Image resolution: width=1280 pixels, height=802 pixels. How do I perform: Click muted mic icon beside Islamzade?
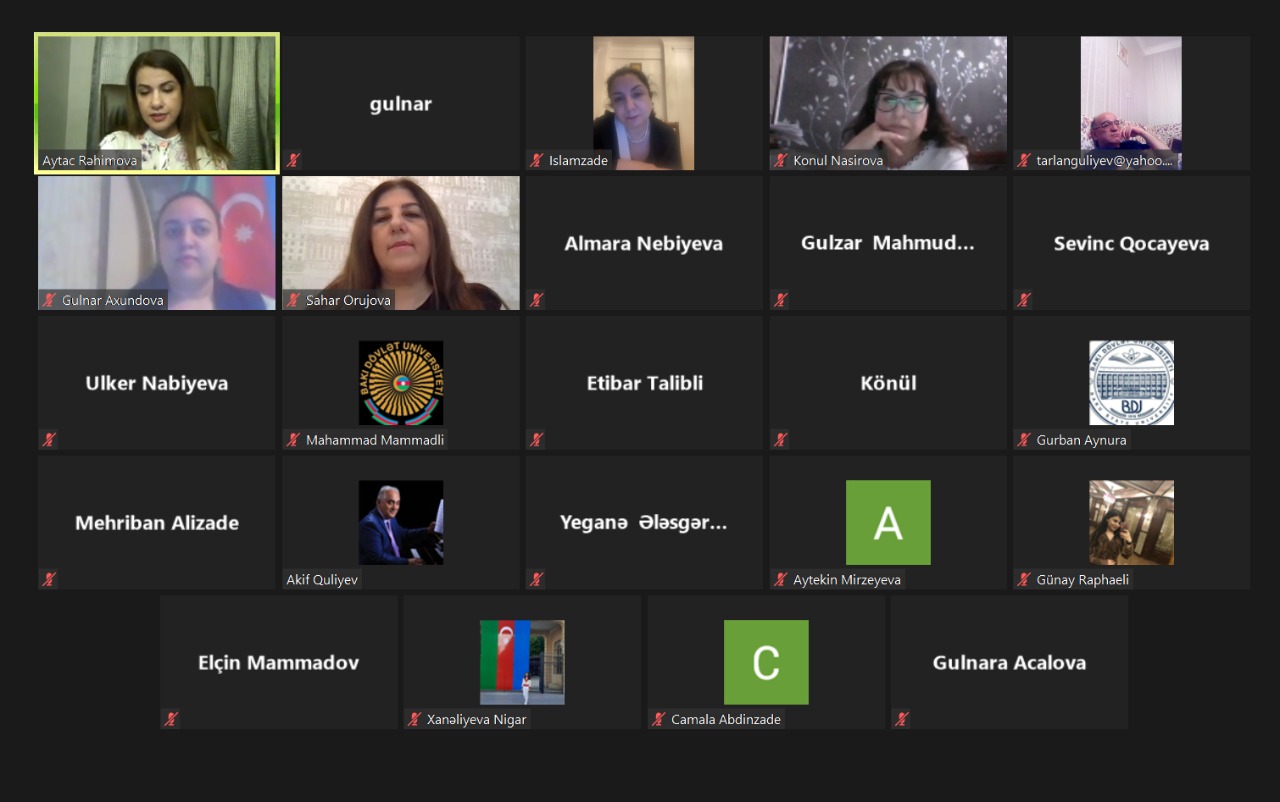click(x=537, y=160)
